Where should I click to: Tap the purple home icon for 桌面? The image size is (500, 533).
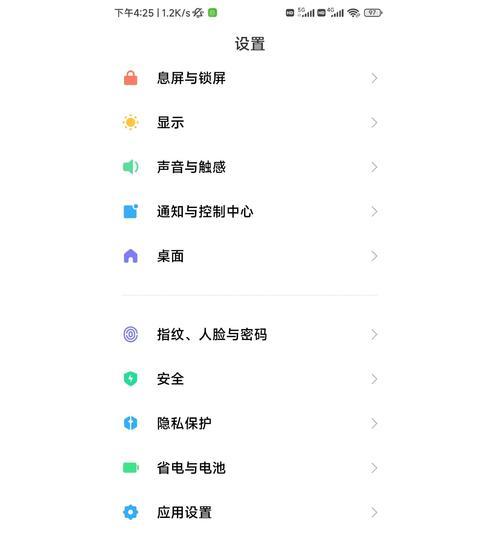tap(131, 256)
